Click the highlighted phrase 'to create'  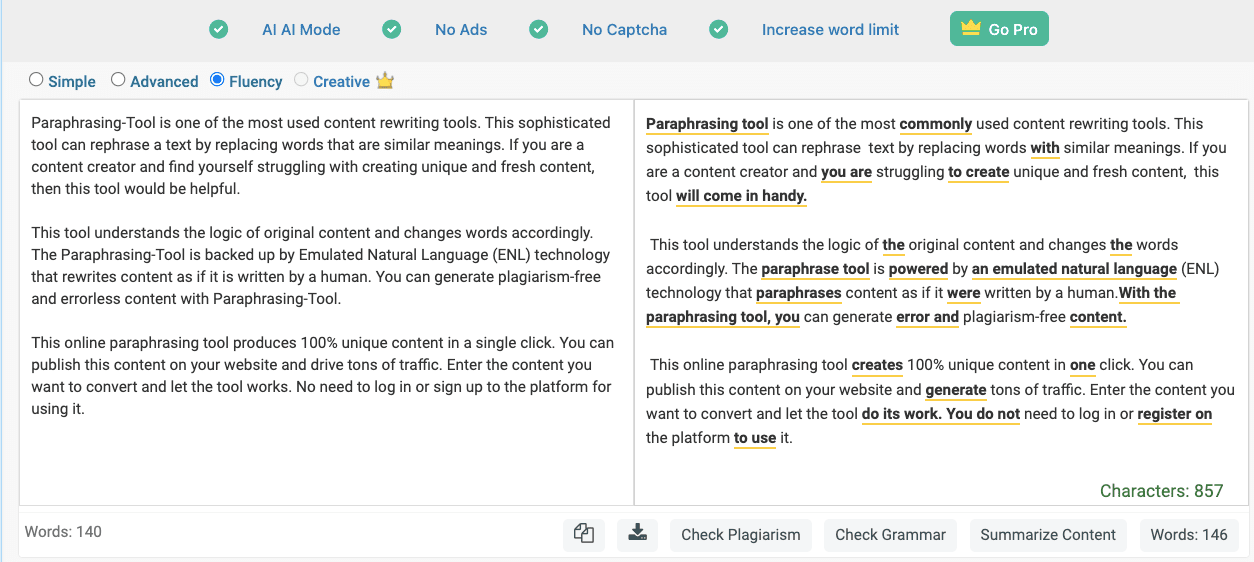coord(979,172)
